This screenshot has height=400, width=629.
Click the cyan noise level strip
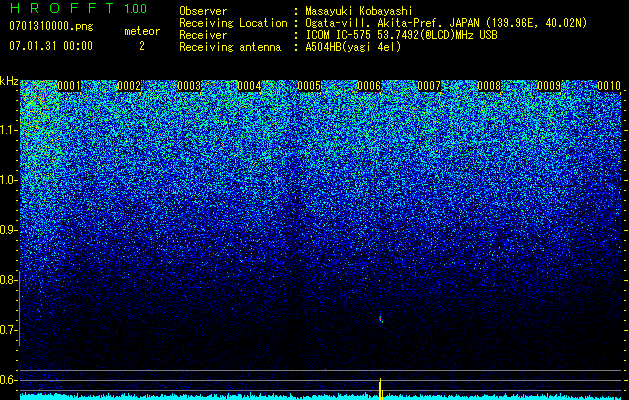320,397
